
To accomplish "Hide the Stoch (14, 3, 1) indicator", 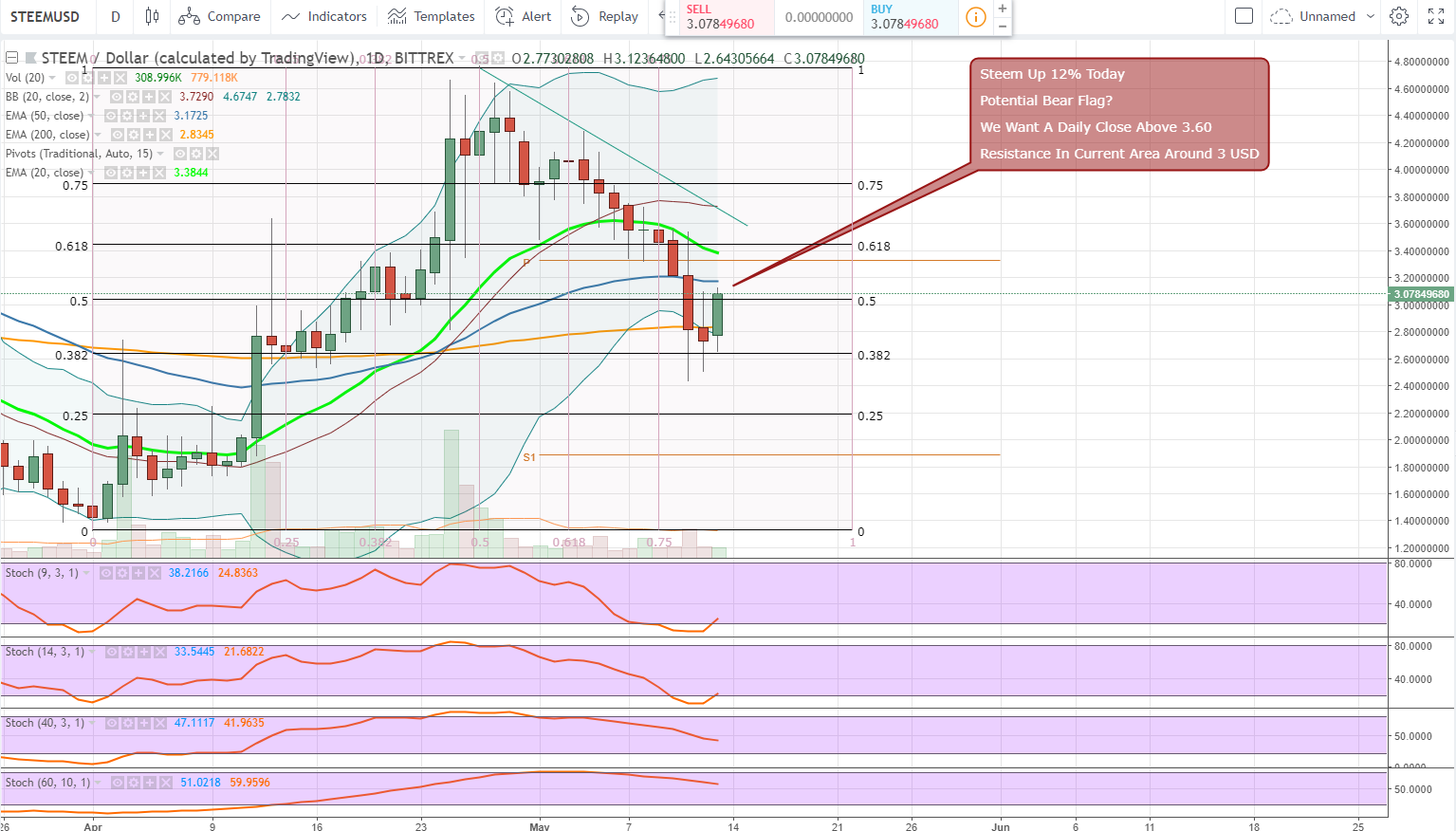I will coord(112,653).
